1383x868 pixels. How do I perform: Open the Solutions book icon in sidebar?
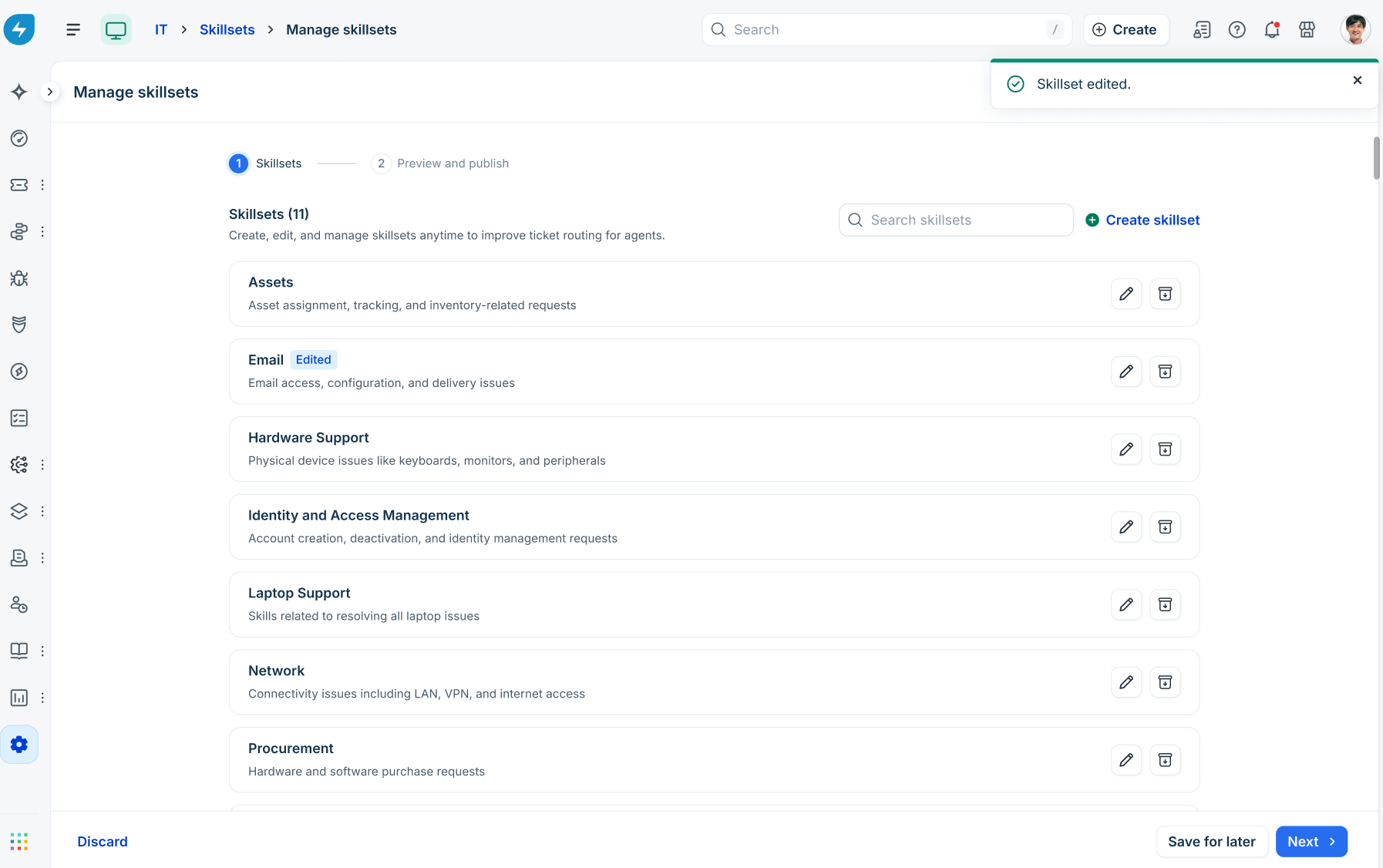[19, 651]
